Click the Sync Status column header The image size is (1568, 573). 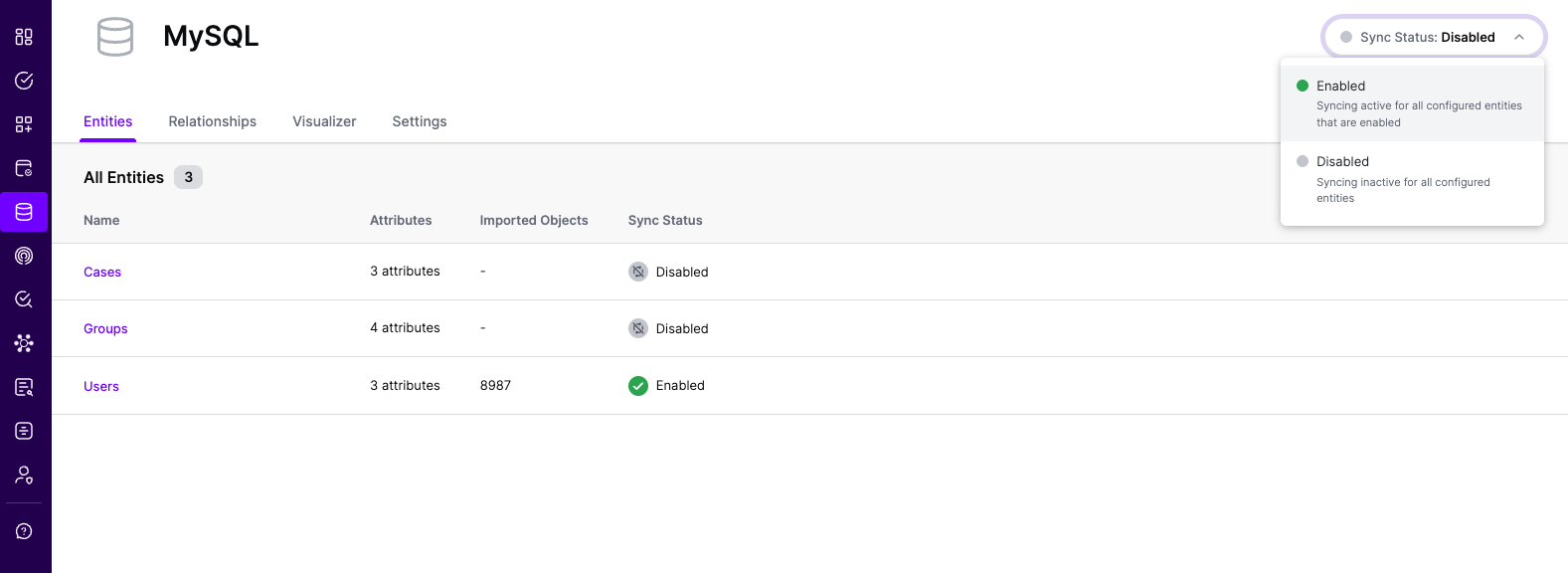click(665, 220)
